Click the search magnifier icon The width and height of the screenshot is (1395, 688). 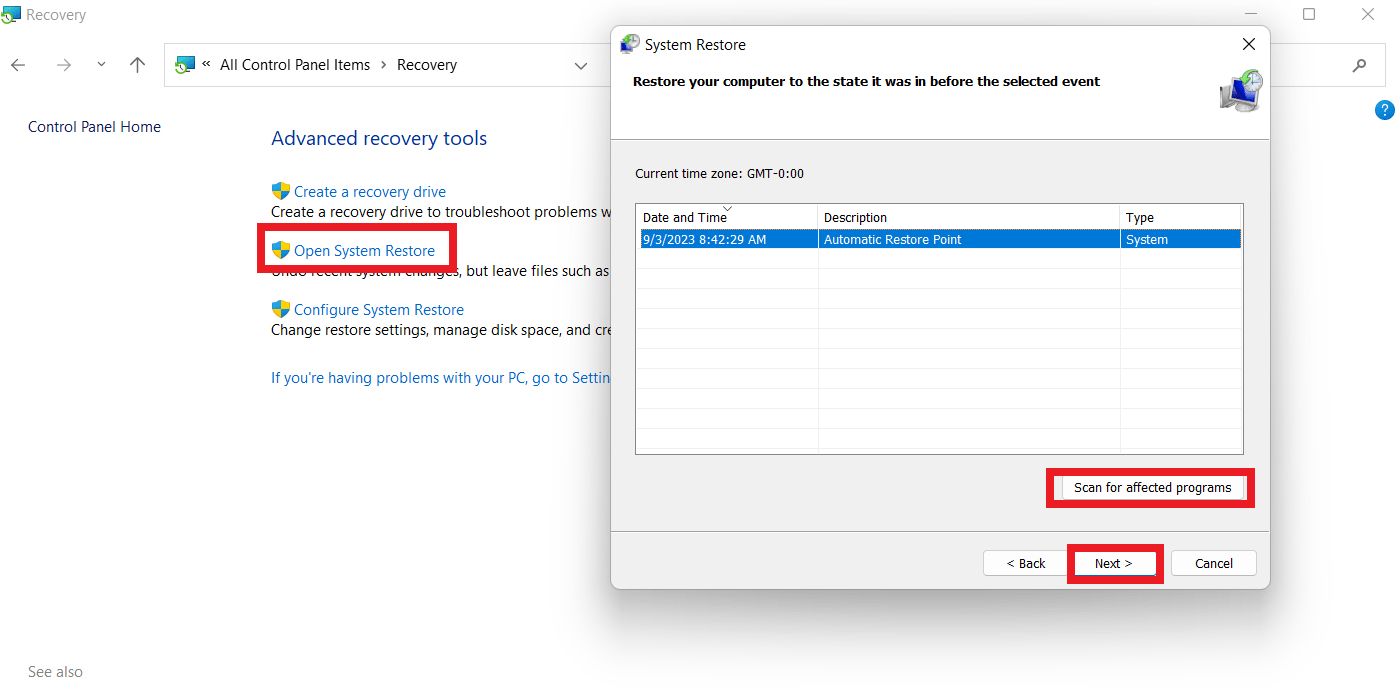point(1359,65)
